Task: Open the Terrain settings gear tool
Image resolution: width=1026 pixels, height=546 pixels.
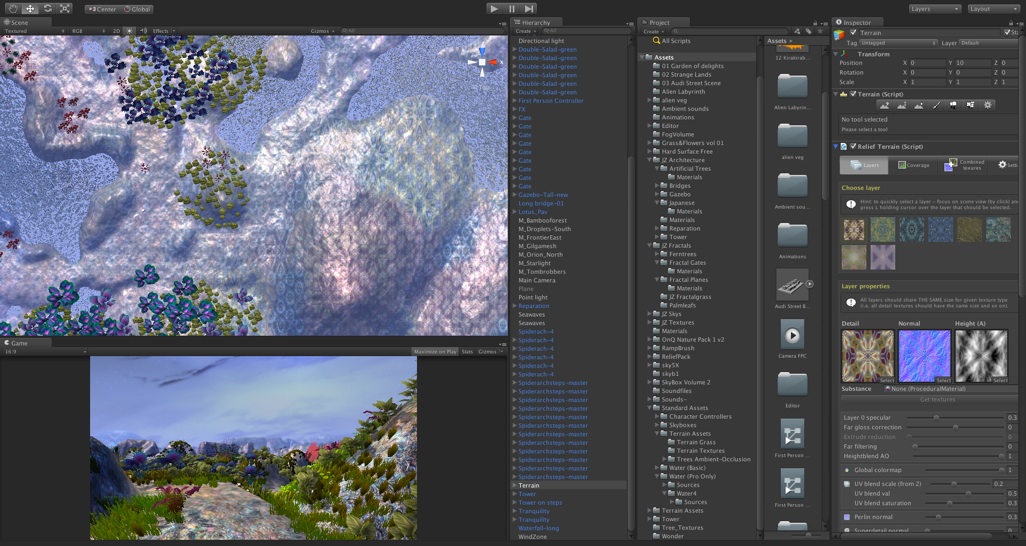Action: [x=988, y=105]
